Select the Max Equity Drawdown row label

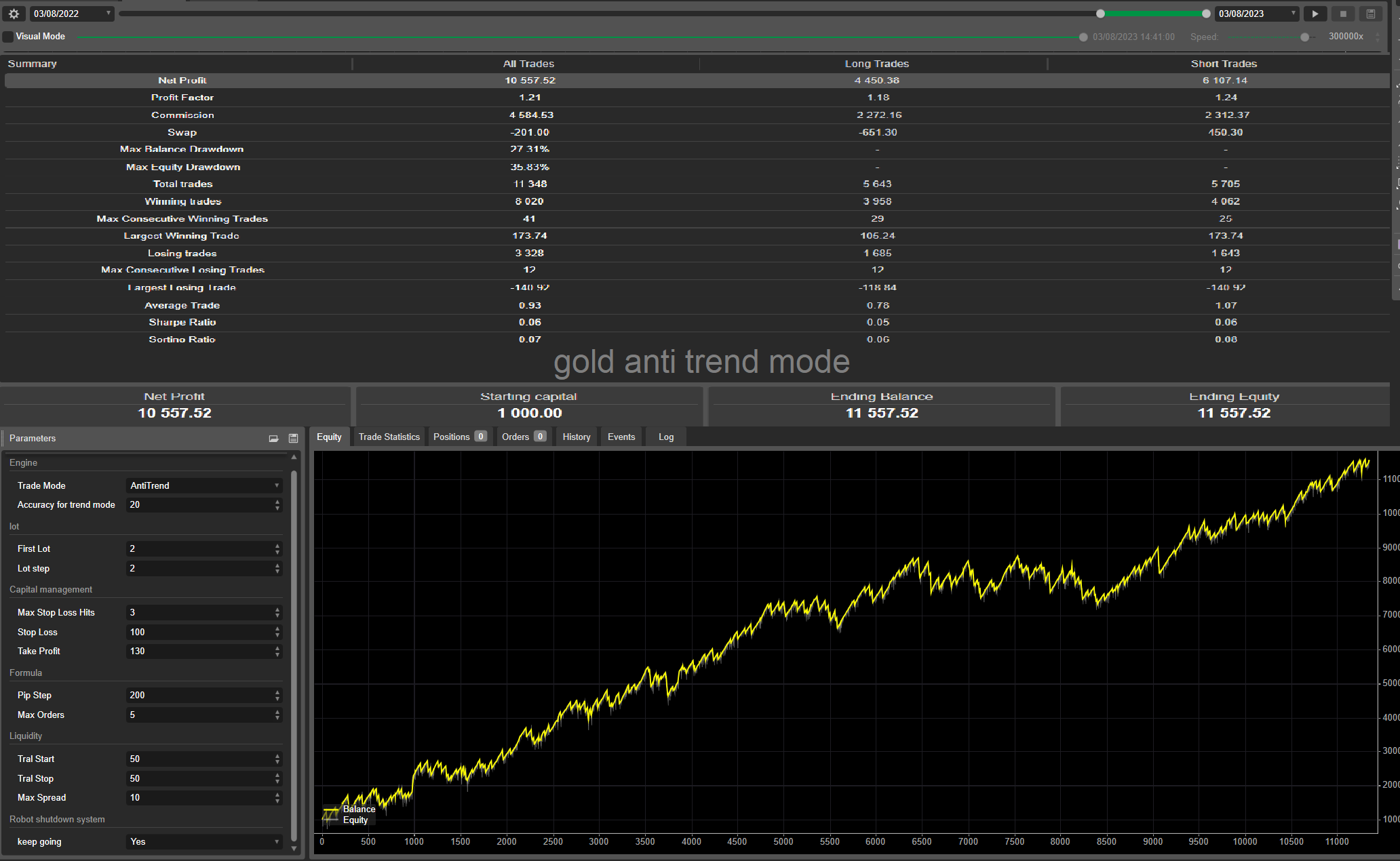click(183, 167)
